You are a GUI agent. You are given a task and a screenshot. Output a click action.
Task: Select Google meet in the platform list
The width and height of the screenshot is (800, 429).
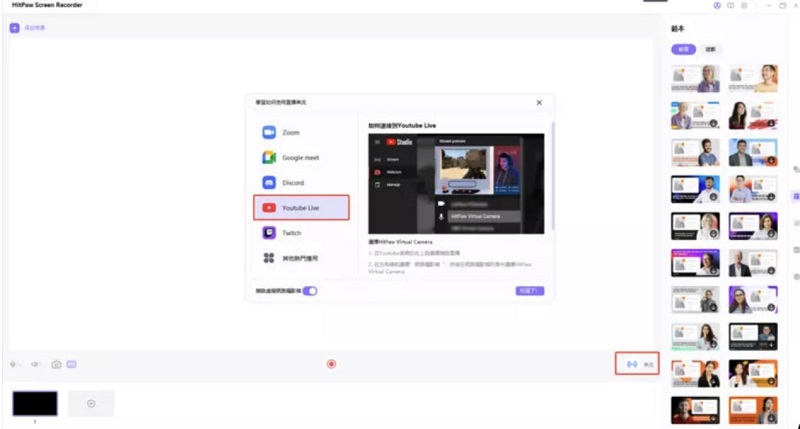[301, 158]
